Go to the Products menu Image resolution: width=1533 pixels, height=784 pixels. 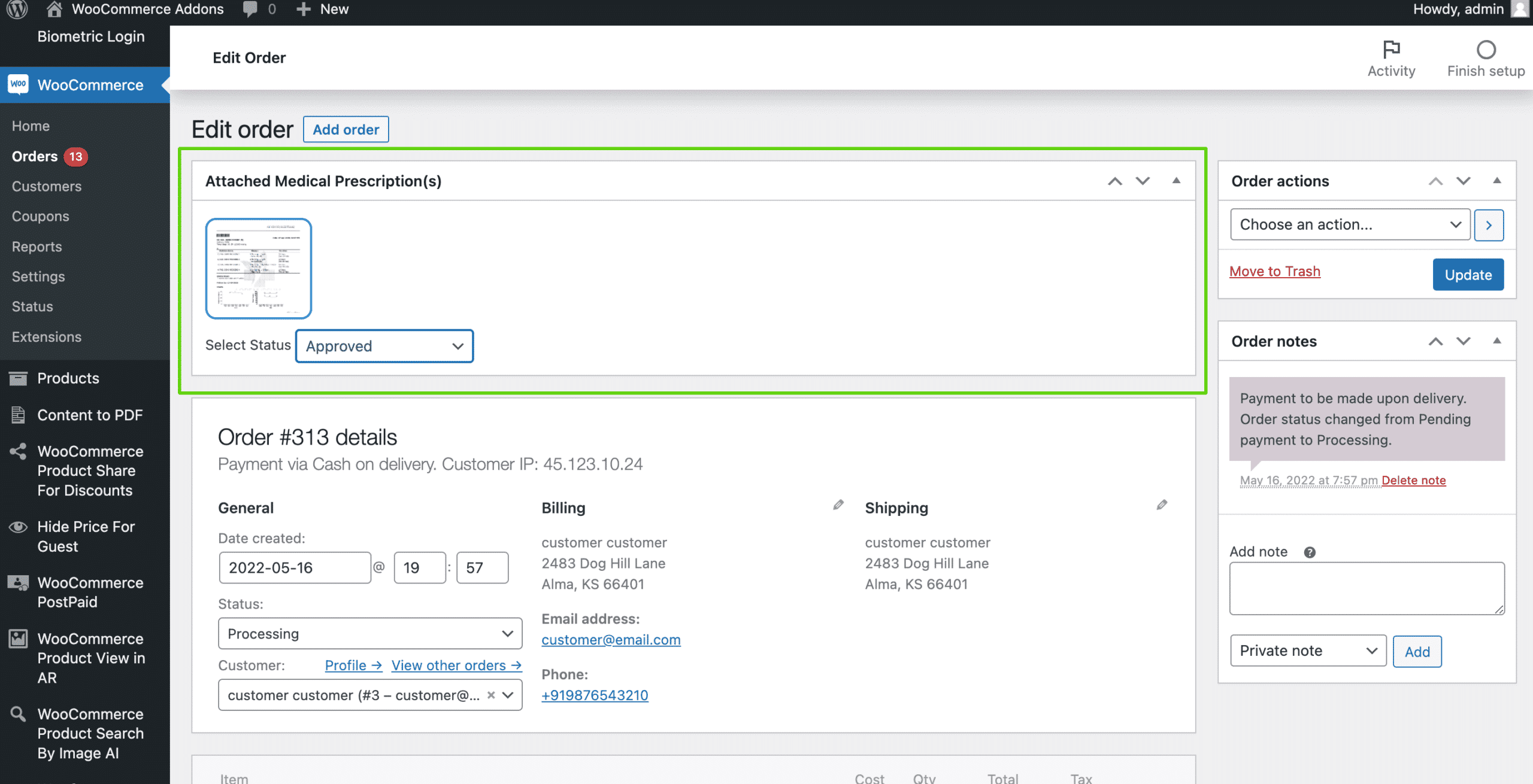click(68, 378)
